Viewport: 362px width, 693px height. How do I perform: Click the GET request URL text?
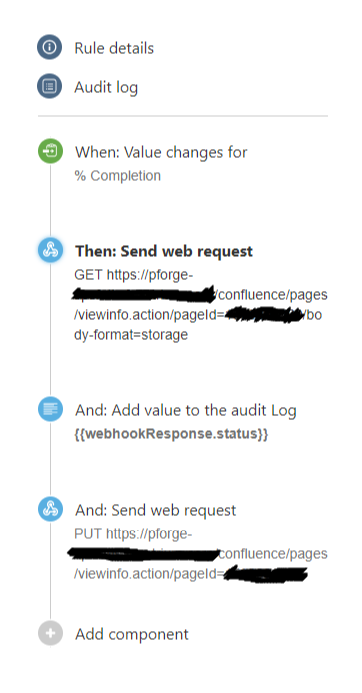point(201,305)
